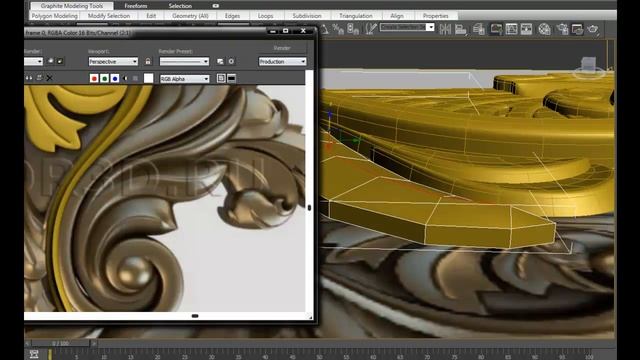
Task: Click the time slider showing 0 / 100
Action: [61, 344]
